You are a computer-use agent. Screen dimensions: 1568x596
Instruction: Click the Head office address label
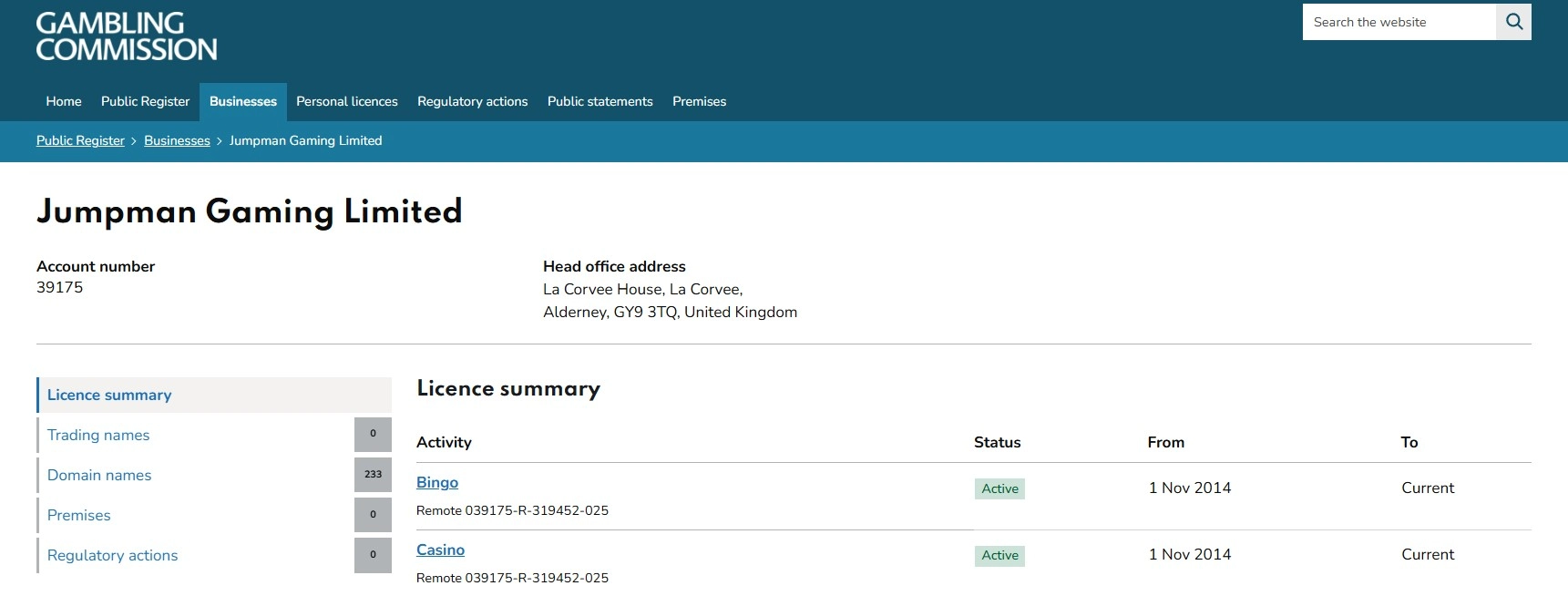[x=615, y=266]
